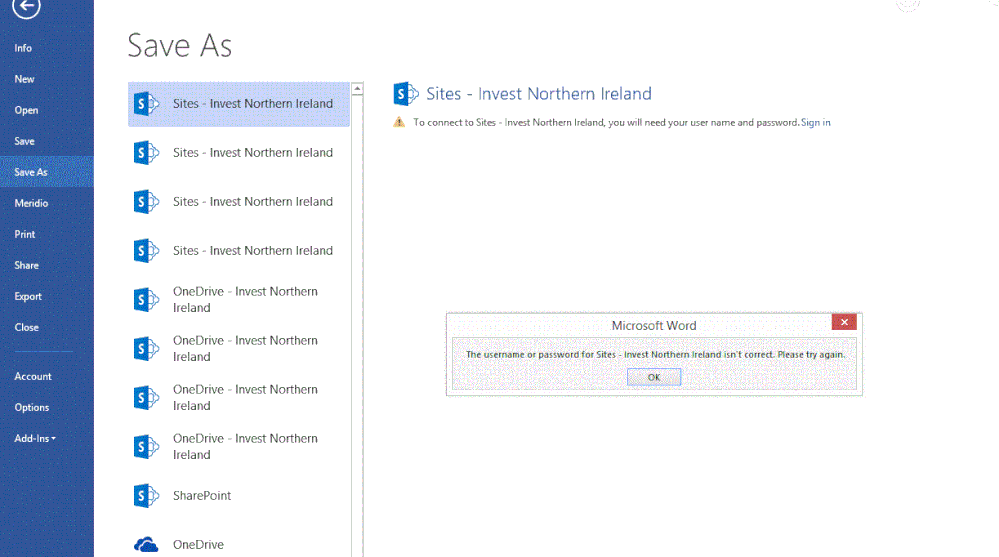Viewport: 999px width, 557px height.
Task: Click the Sign in link
Action: click(816, 122)
